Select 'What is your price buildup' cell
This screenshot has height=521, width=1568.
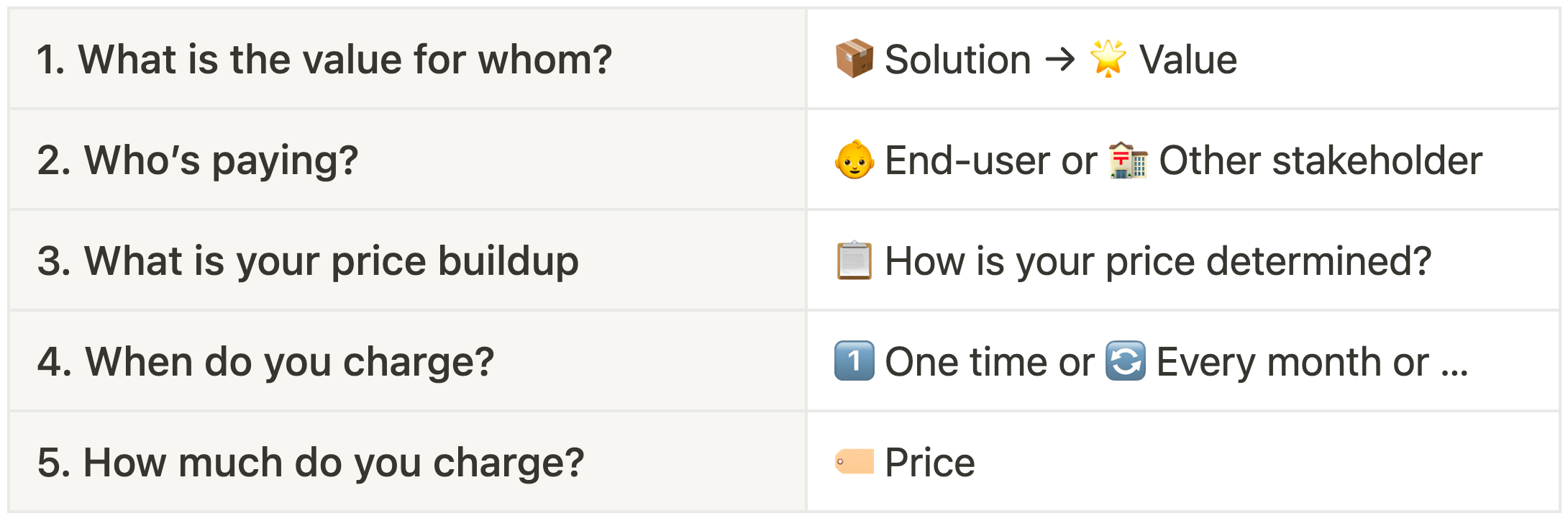(408, 260)
